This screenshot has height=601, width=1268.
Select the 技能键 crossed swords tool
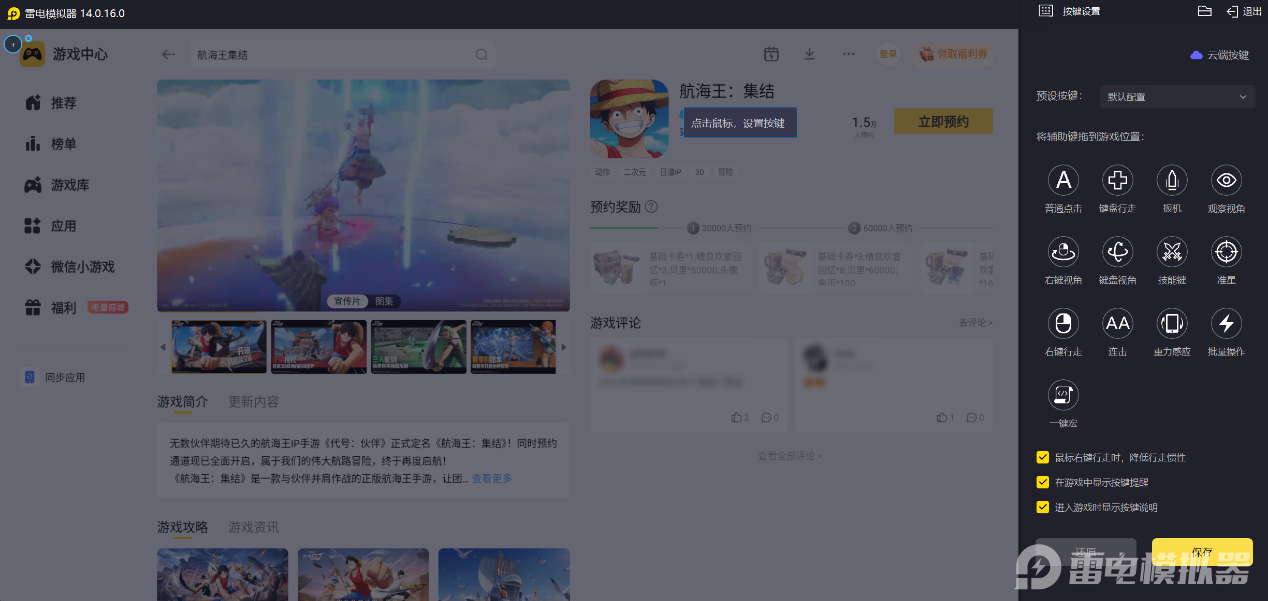pos(1172,252)
